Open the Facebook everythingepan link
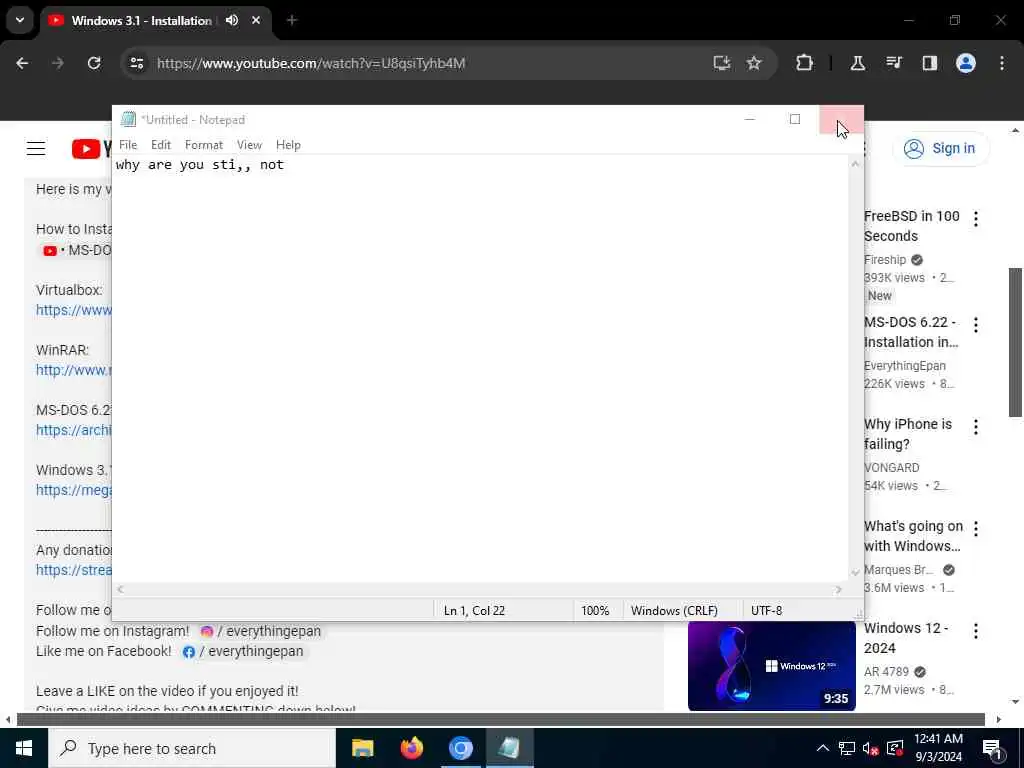Screen dimensions: 1024x768 coord(243,651)
